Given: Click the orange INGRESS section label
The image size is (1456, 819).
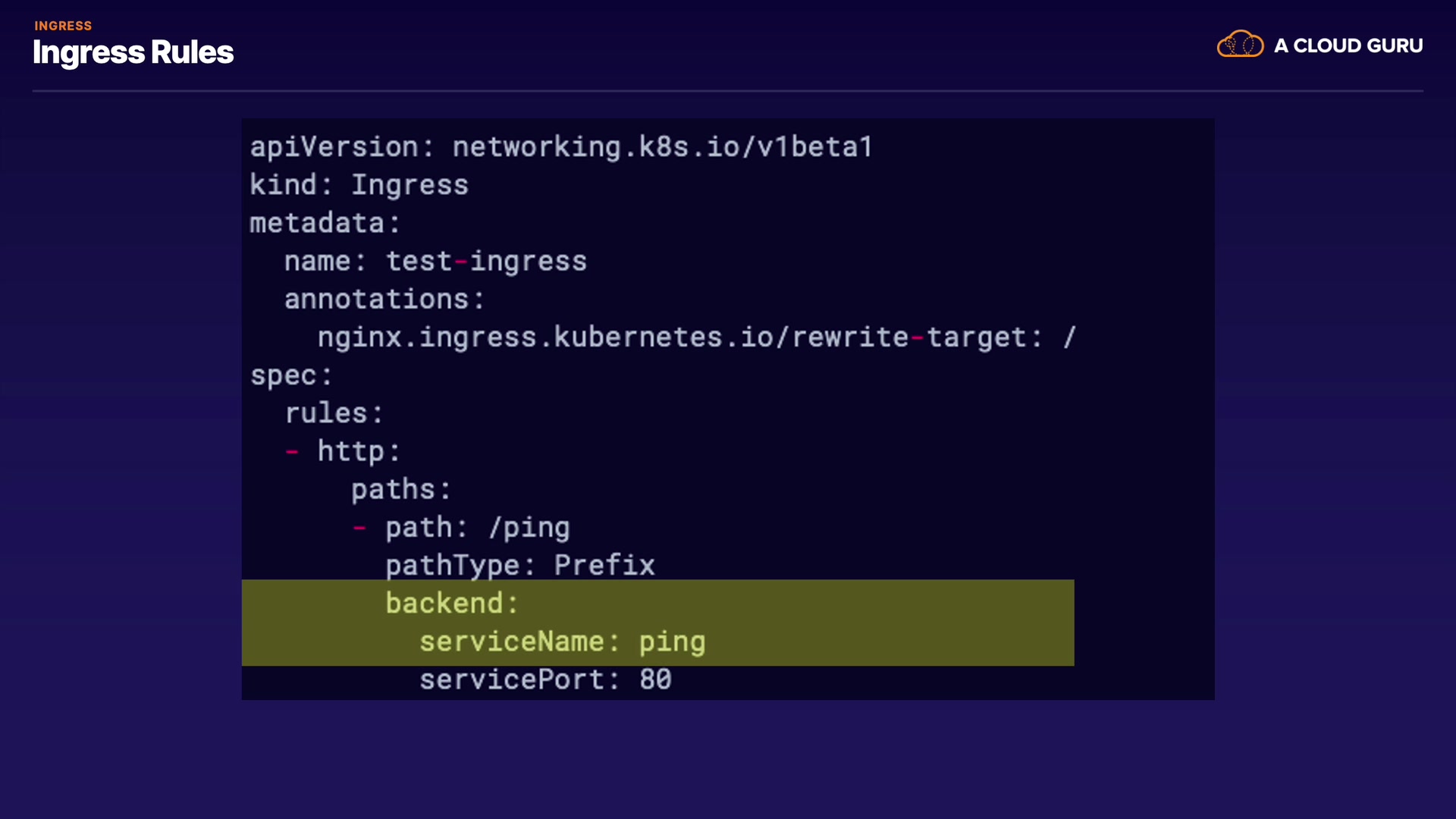Looking at the screenshot, I should click(x=63, y=26).
